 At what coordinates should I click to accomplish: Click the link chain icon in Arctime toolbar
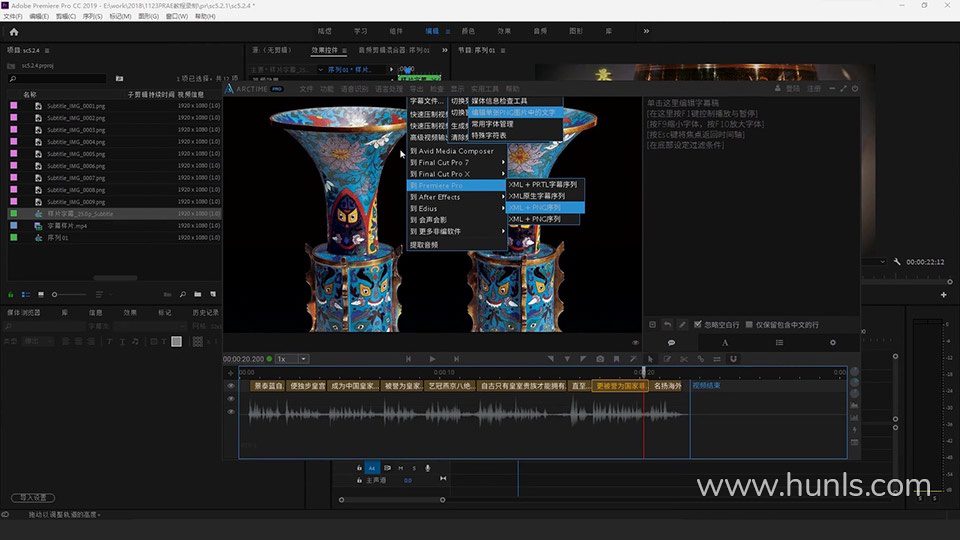pyautogui.click(x=699, y=359)
